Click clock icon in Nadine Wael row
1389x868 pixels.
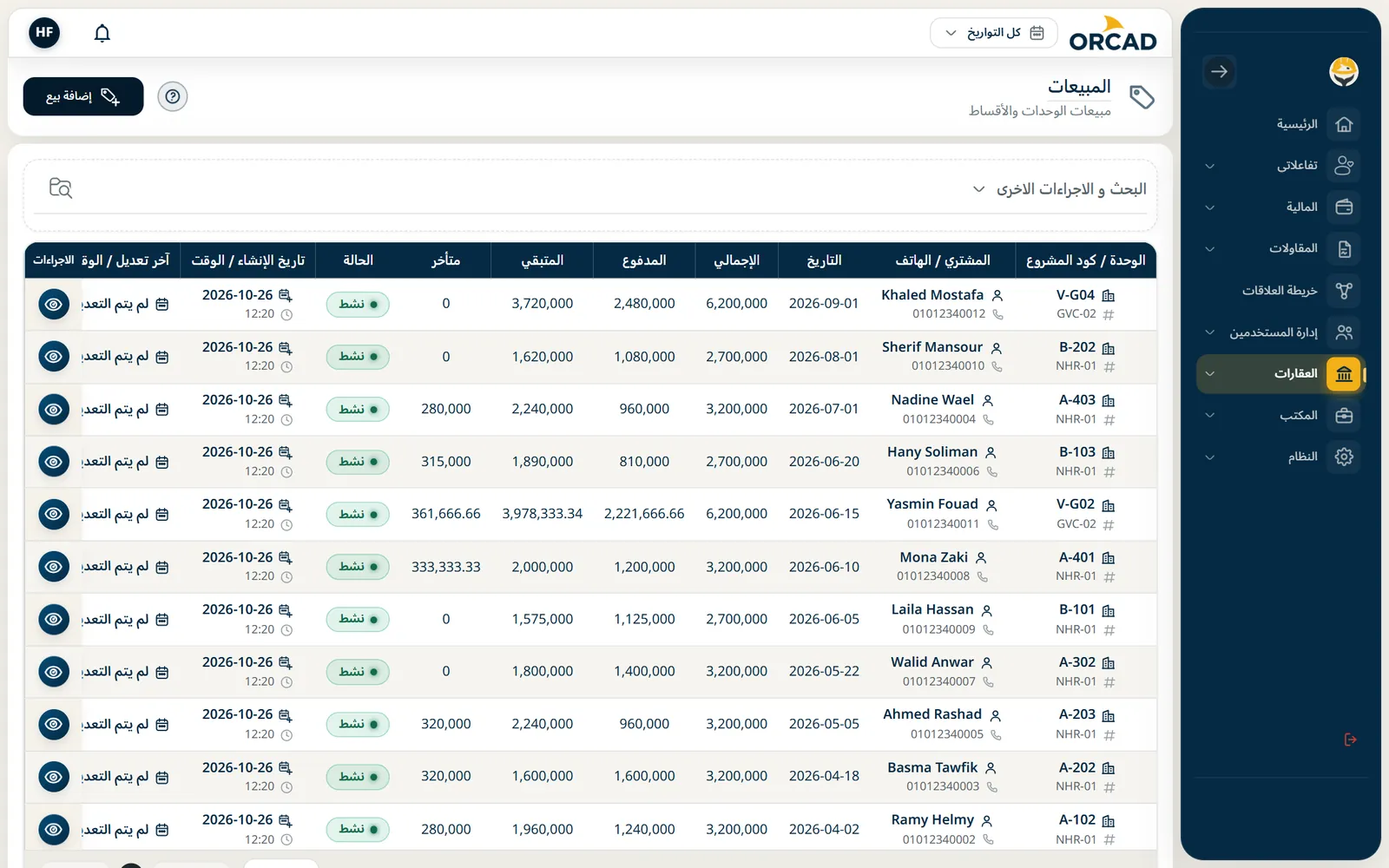click(x=286, y=420)
